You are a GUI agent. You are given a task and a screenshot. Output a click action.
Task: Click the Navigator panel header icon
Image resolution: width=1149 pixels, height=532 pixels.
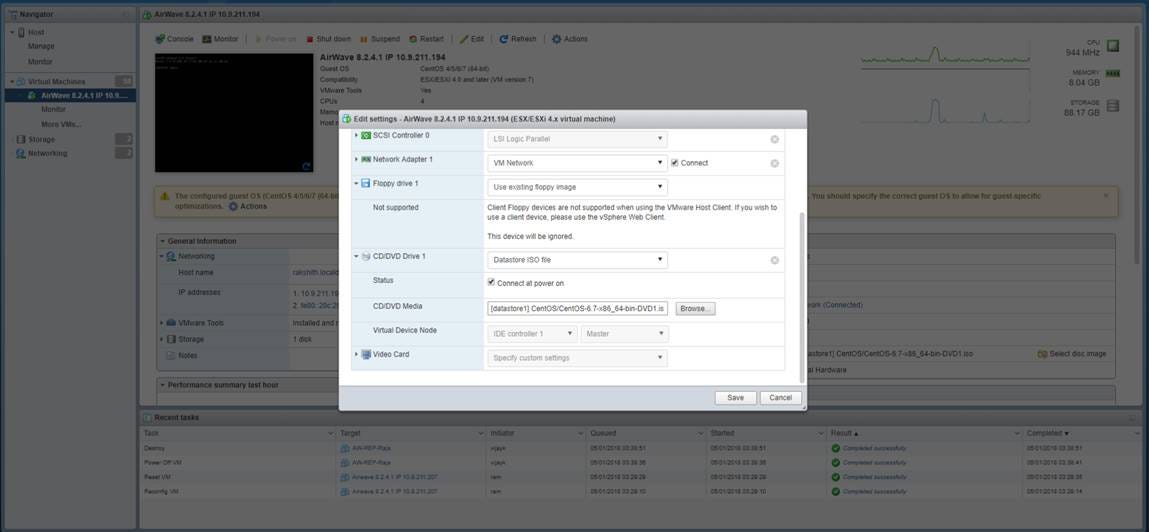tap(12, 14)
